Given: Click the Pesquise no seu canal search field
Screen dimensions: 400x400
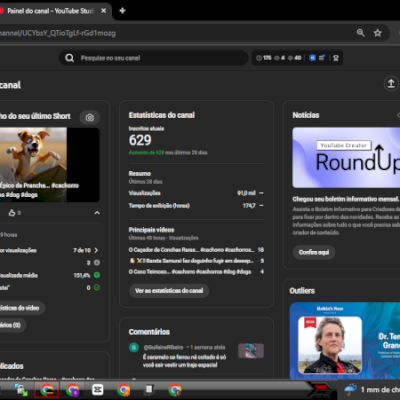Looking at the screenshot, I should tap(153, 58).
